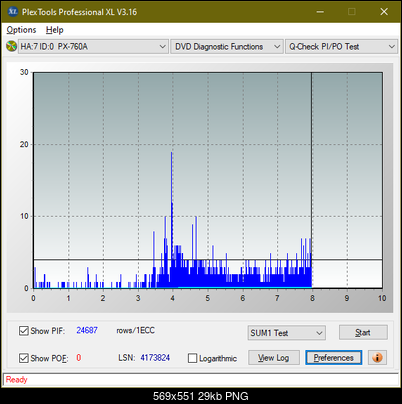
Task: Click the PlexTools XL app icon
Action: (x=13, y=12)
